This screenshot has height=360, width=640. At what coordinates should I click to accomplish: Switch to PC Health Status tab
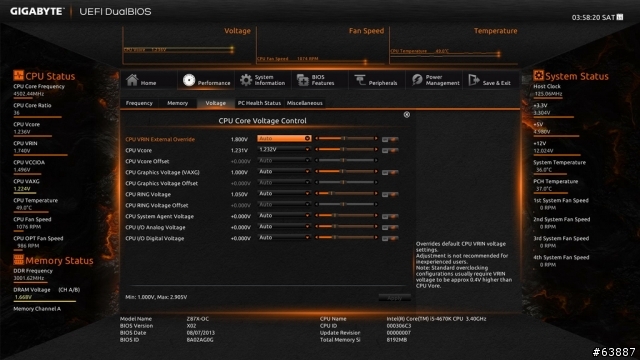coord(259,103)
